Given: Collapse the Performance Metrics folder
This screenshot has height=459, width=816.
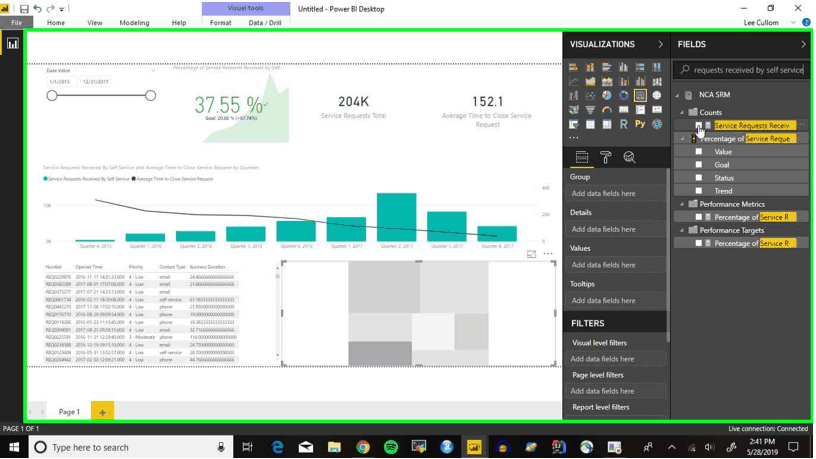Looking at the screenshot, I should click(682, 204).
